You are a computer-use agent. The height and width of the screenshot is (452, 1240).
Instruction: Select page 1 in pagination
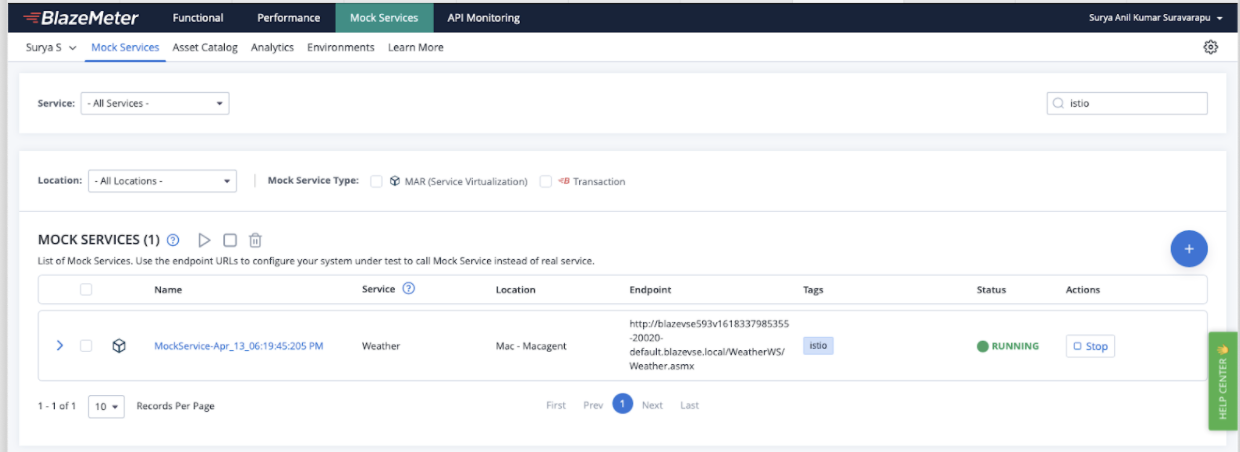pos(622,404)
